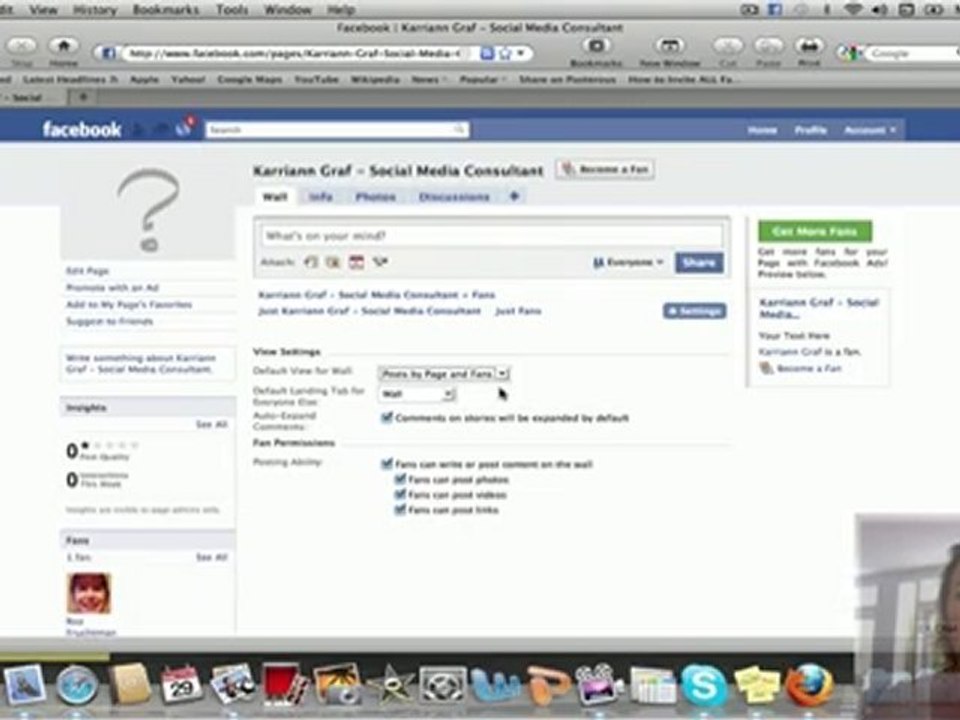Screen dimensions: 960x720
Task: Expand the News bookmarks folder
Action: [428, 80]
